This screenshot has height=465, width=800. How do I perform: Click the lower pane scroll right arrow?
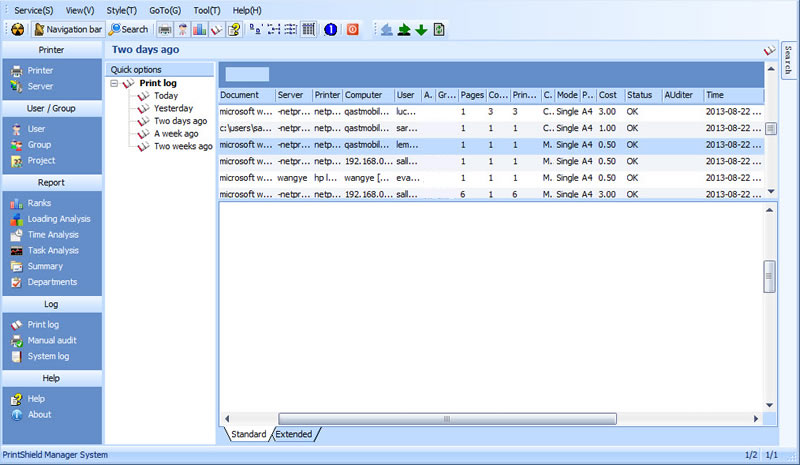pyautogui.click(x=756, y=419)
